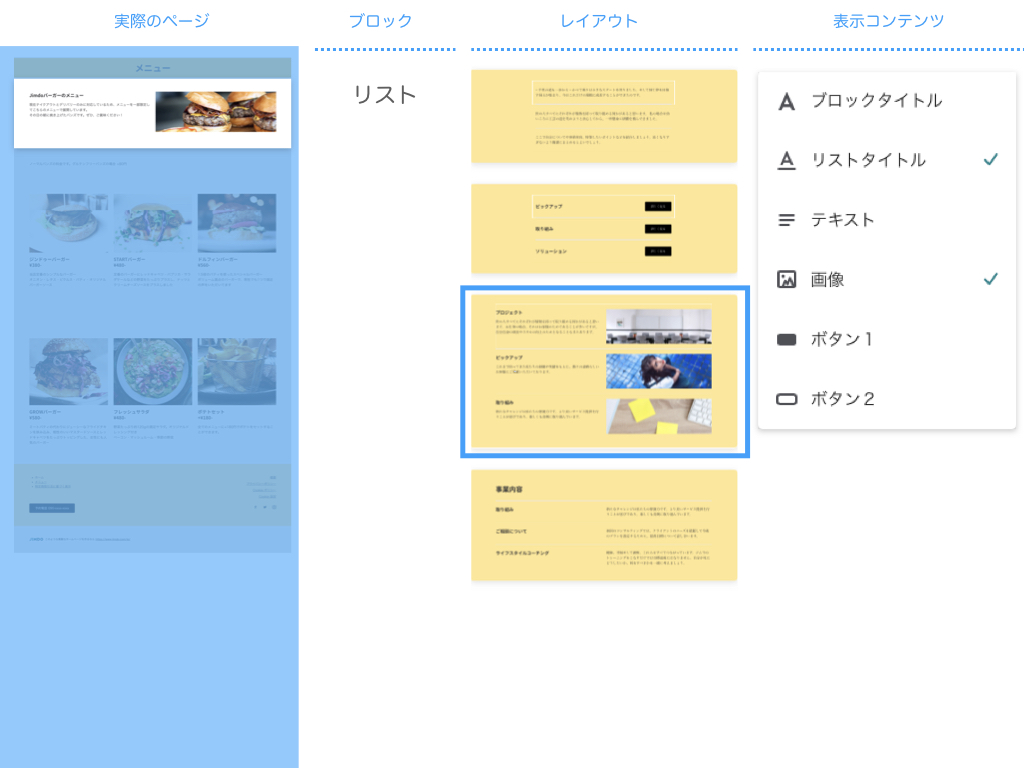
Task: Open the レイアウト column header
Action: point(599,21)
